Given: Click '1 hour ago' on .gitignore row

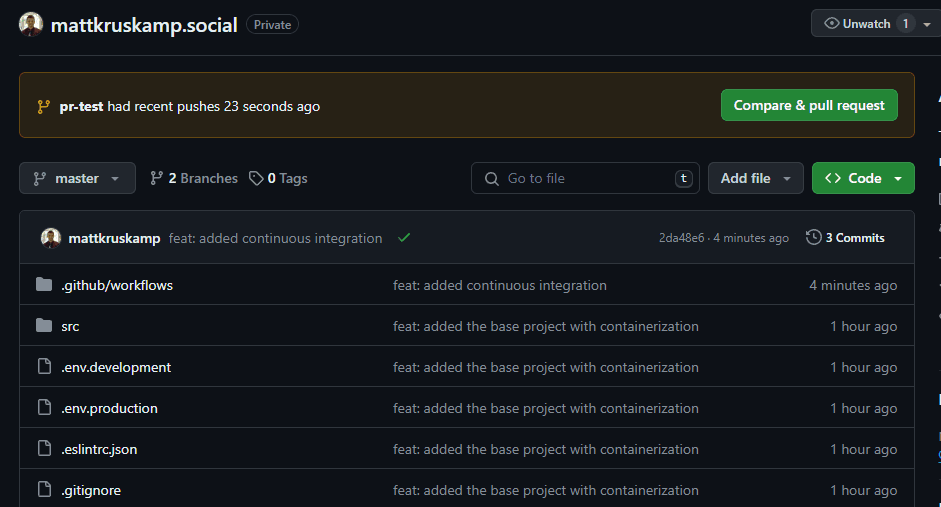Looking at the screenshot, I should pyautogui.click(x=864, y=490).
